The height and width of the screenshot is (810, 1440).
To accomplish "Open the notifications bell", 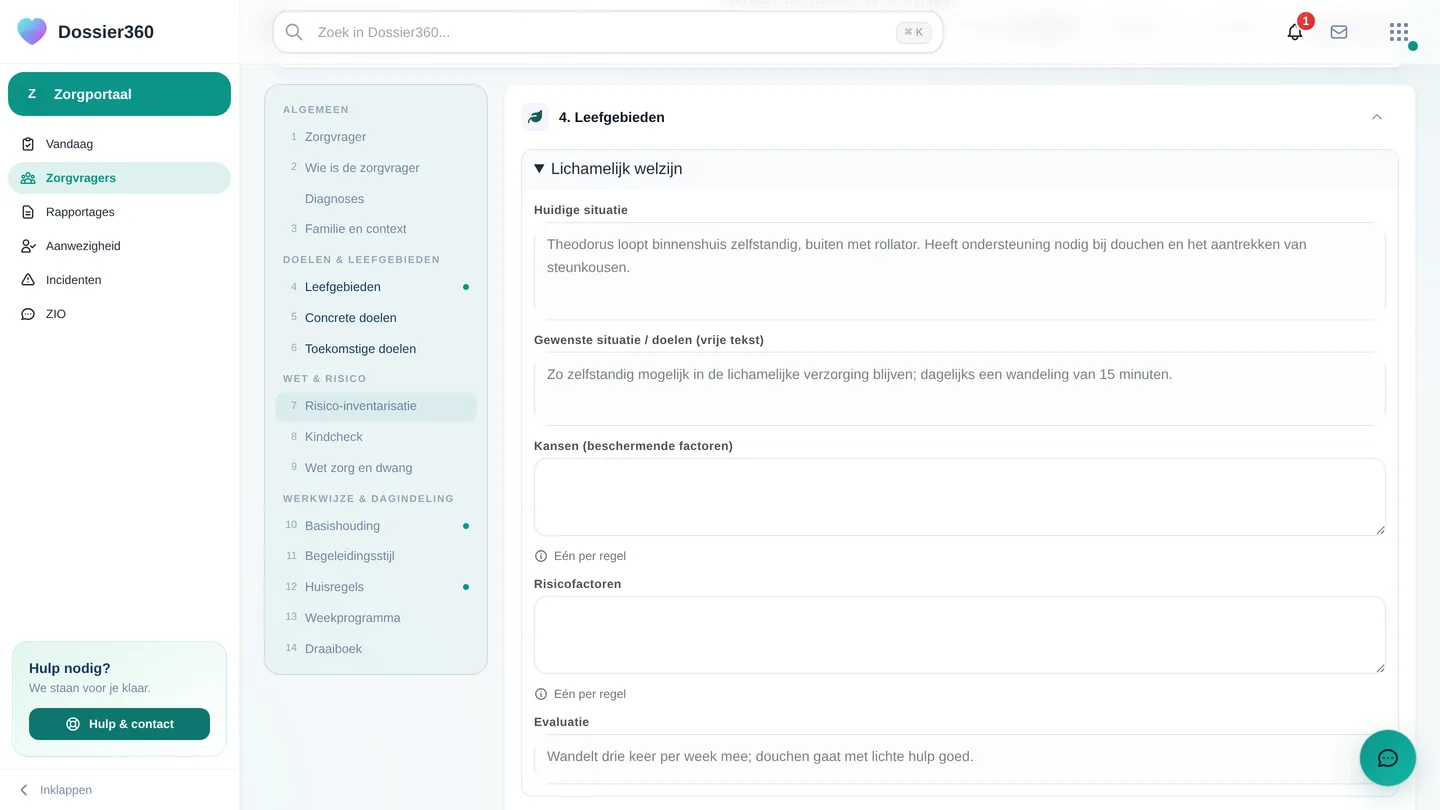I will click(x=1295, y=32).
